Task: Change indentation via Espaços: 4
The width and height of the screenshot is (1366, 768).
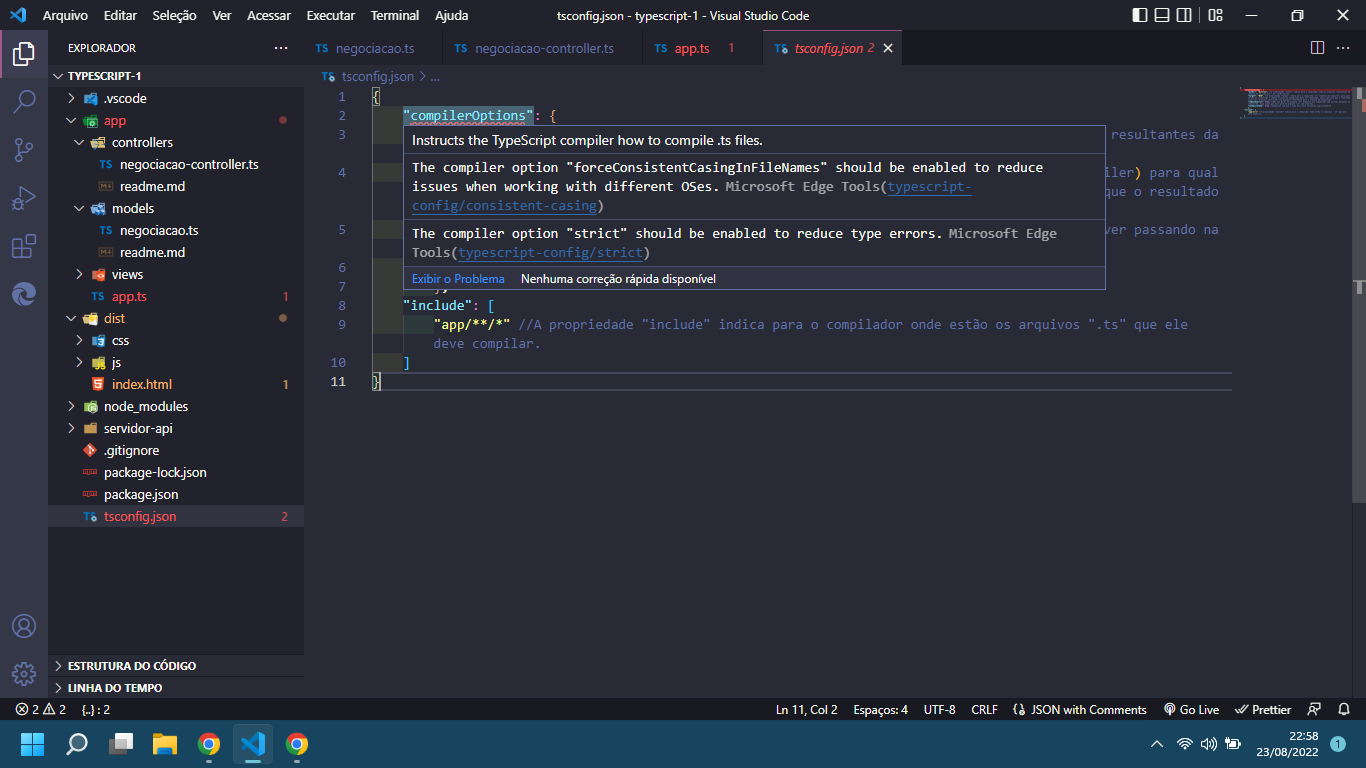Action: (880, 709)
